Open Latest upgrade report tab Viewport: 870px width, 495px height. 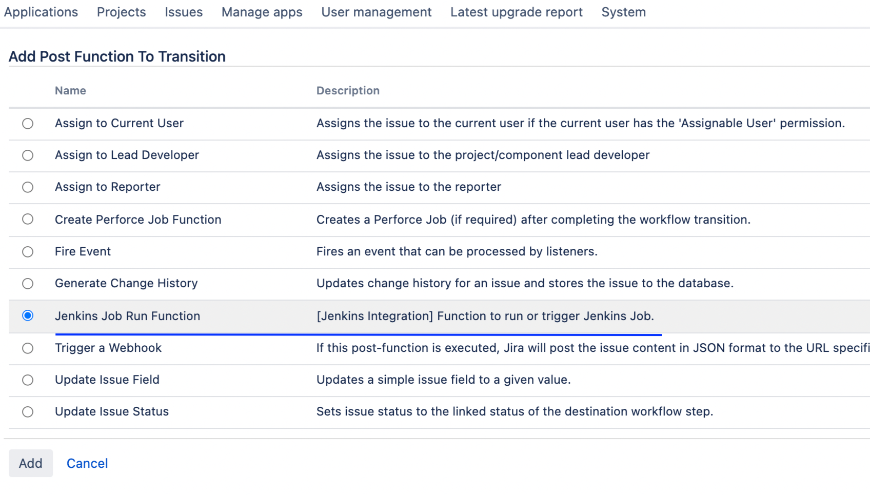(x=516, y=12)
